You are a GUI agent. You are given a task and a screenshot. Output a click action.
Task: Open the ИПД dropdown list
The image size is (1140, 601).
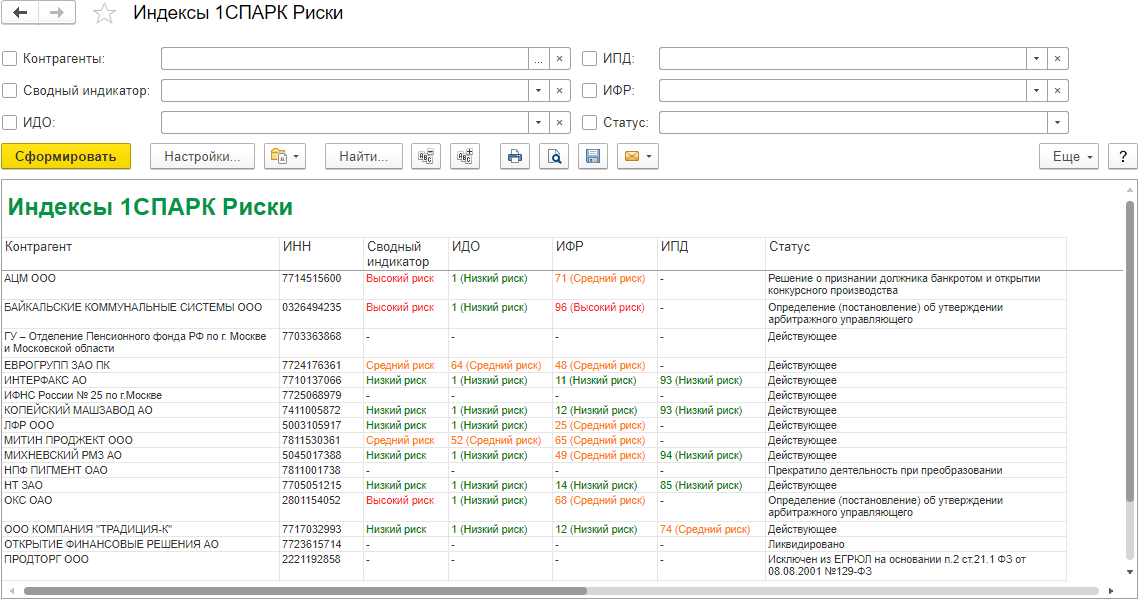(1036, 59)
